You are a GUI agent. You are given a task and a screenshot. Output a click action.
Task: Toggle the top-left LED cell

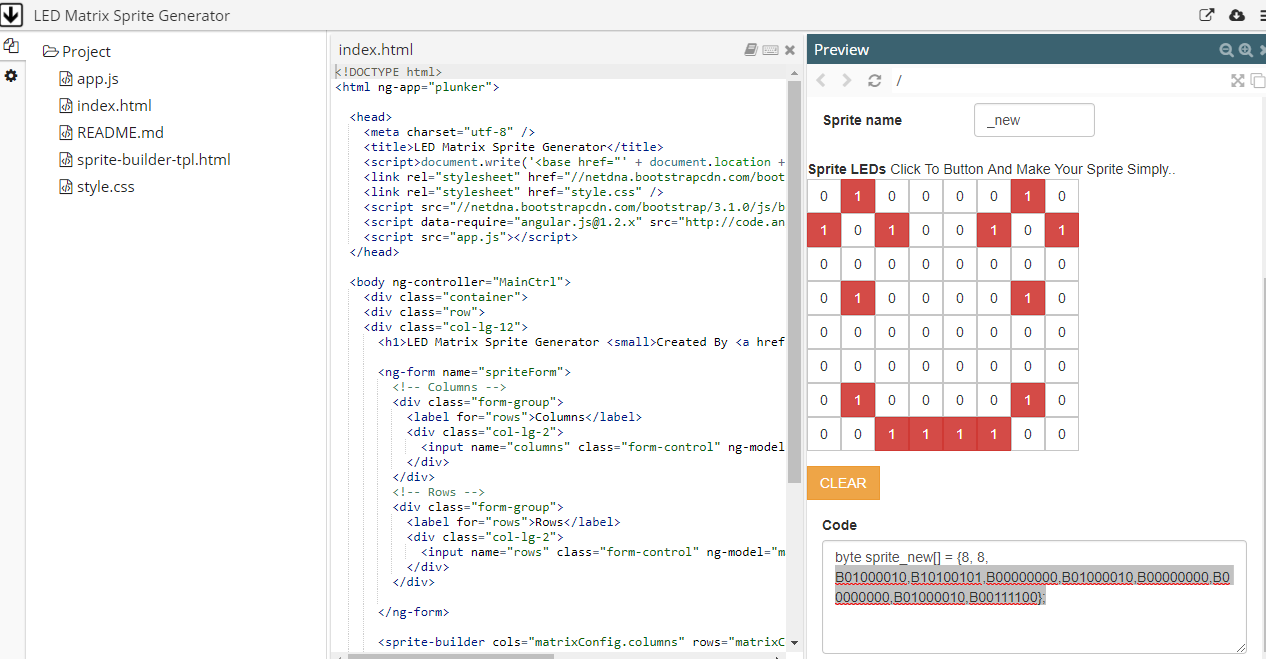(824, 196)
